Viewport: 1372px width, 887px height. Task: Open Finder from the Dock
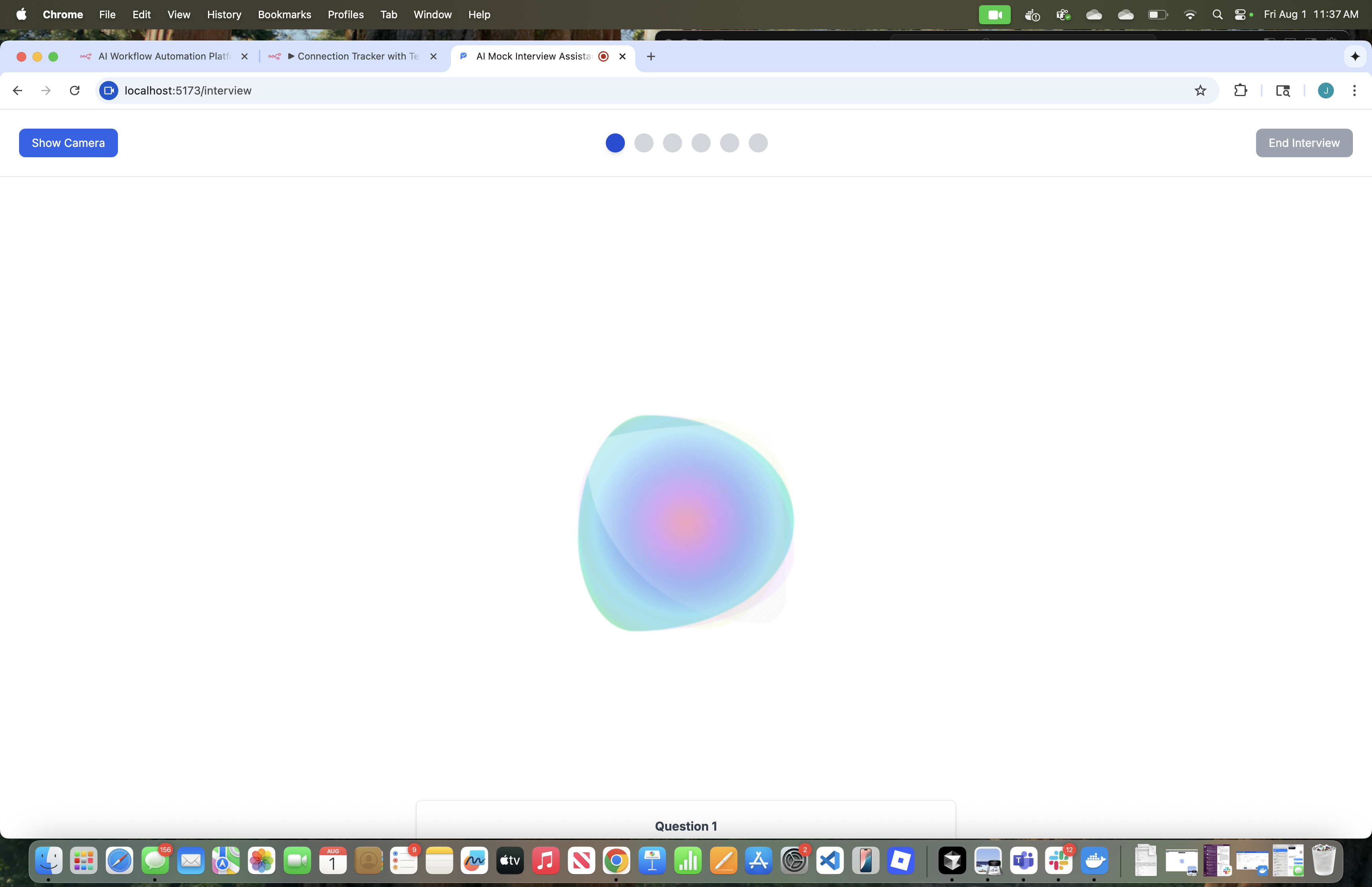click(48, 860)
